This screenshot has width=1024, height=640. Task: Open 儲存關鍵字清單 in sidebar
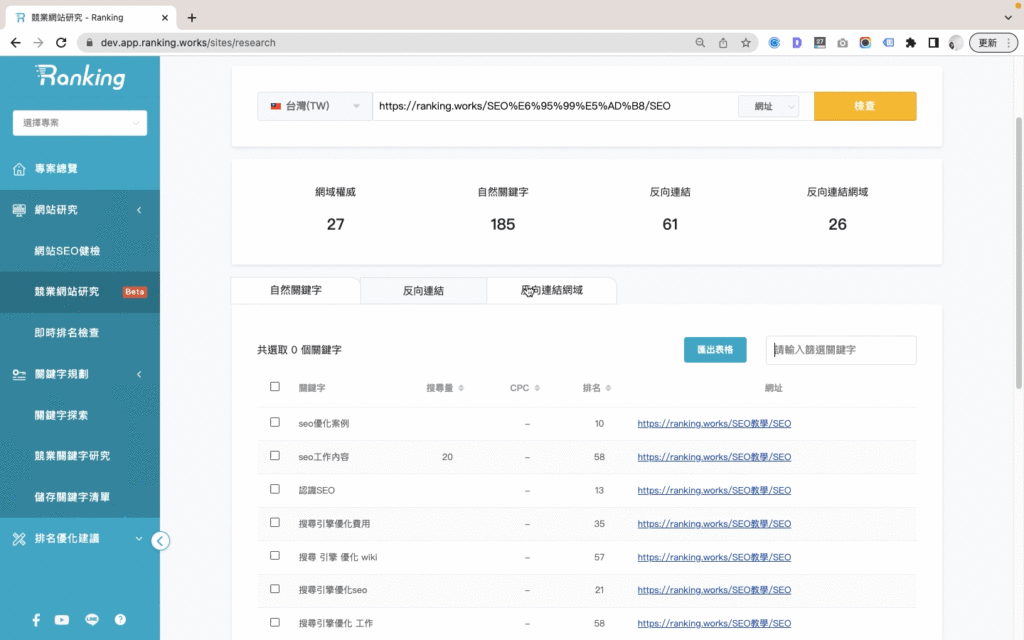[x=72, y=497]
